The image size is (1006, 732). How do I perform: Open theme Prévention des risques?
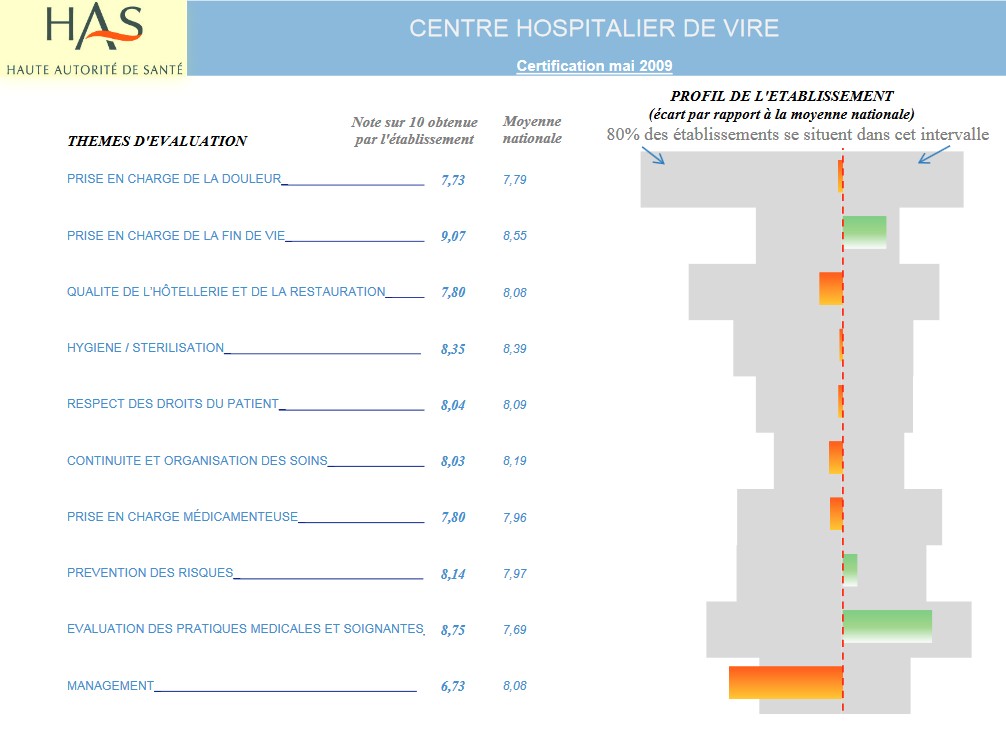150,573
